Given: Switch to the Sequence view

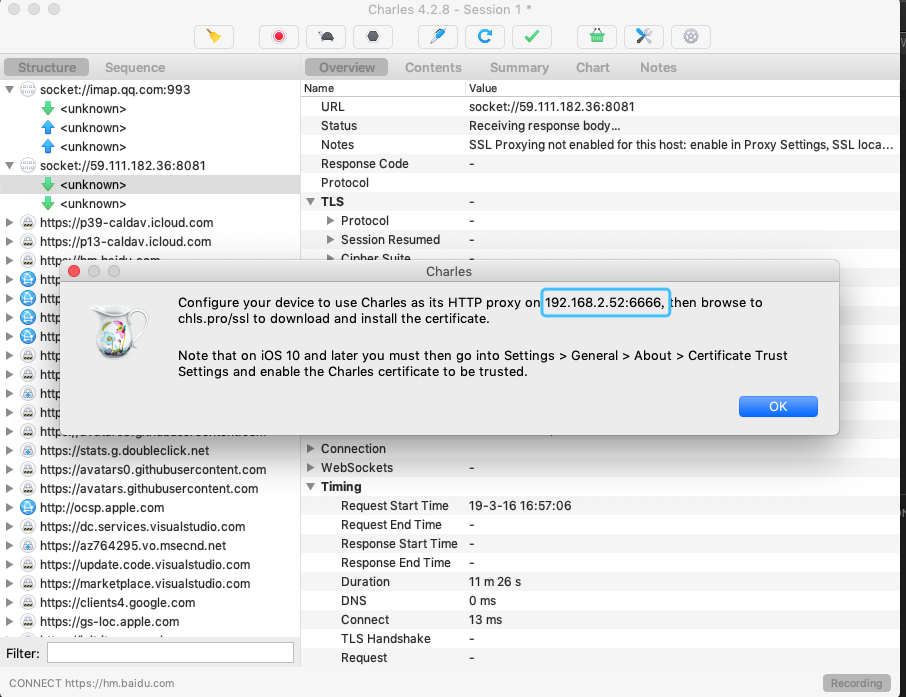Looking at the screenshot, I should tap(135, 67).
